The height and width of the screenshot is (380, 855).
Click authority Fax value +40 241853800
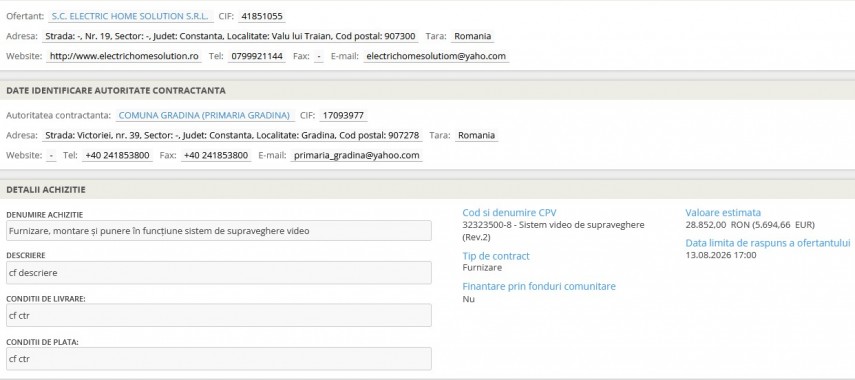pos(216,155)
